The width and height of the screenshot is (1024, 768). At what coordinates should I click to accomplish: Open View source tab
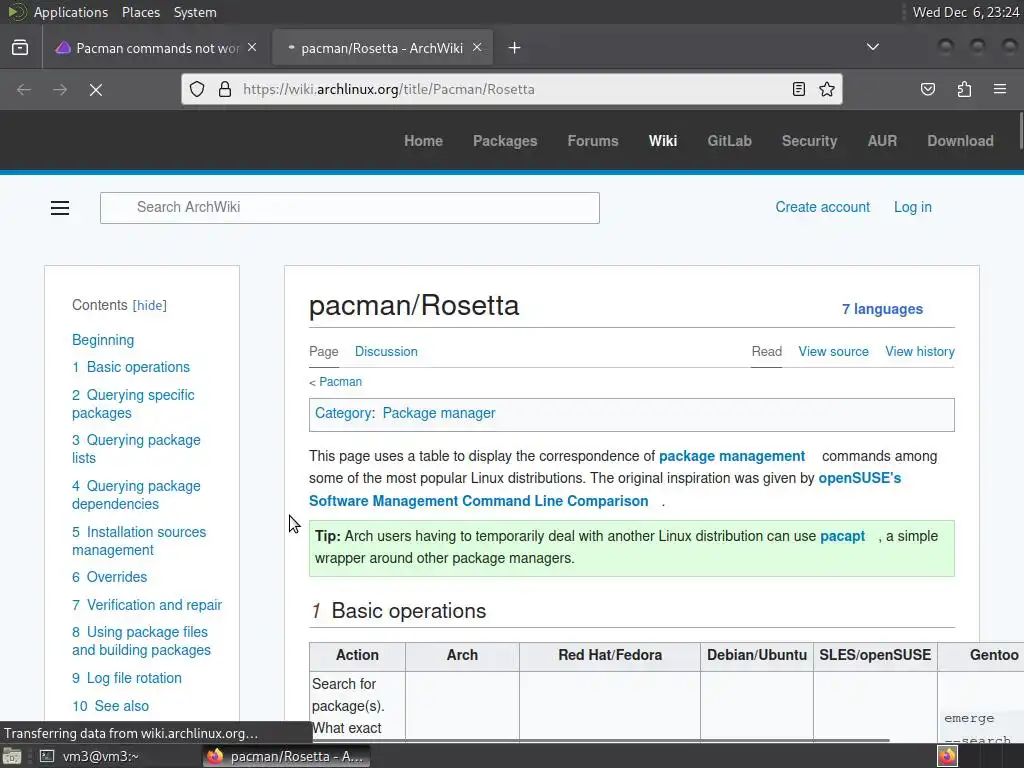833,351
